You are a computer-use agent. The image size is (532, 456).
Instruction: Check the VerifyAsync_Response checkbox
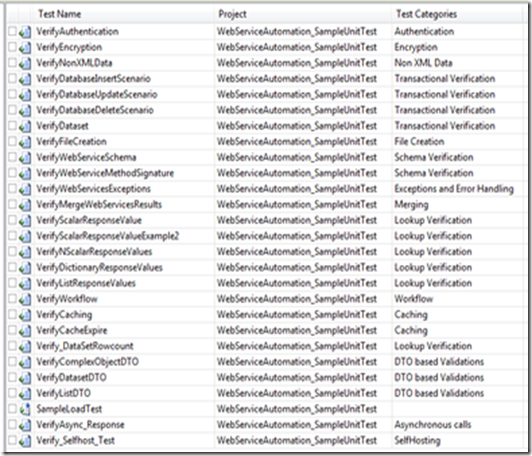[12, 424]
